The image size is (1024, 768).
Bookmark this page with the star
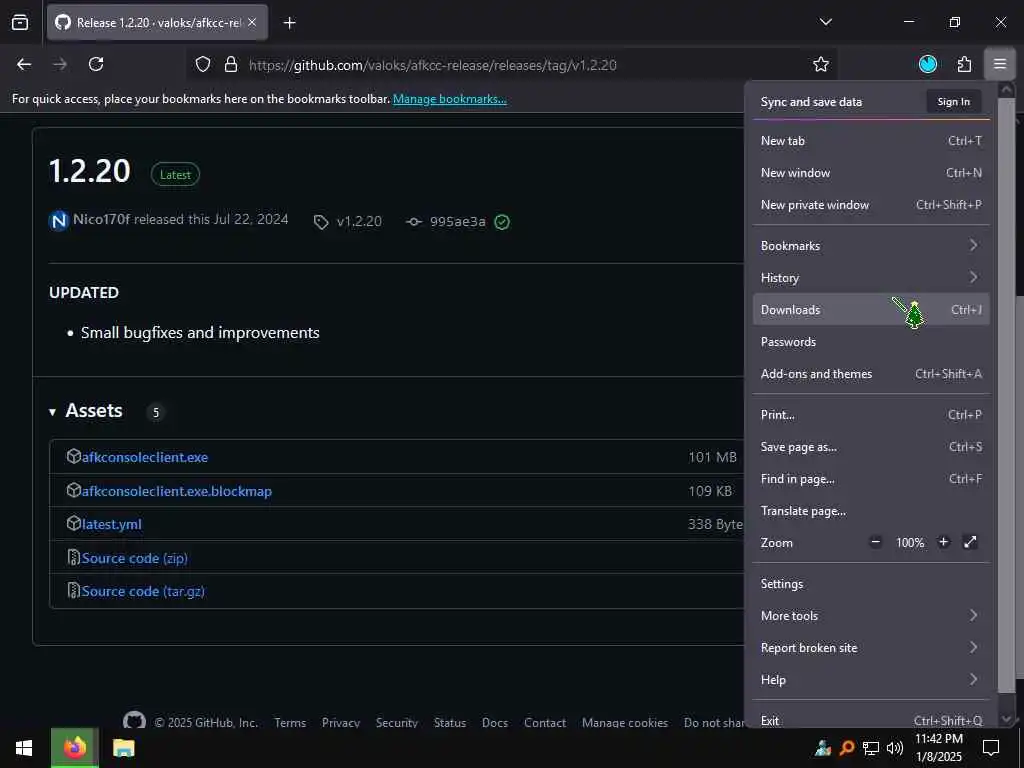pyautogui.click(x=821, y=64)
